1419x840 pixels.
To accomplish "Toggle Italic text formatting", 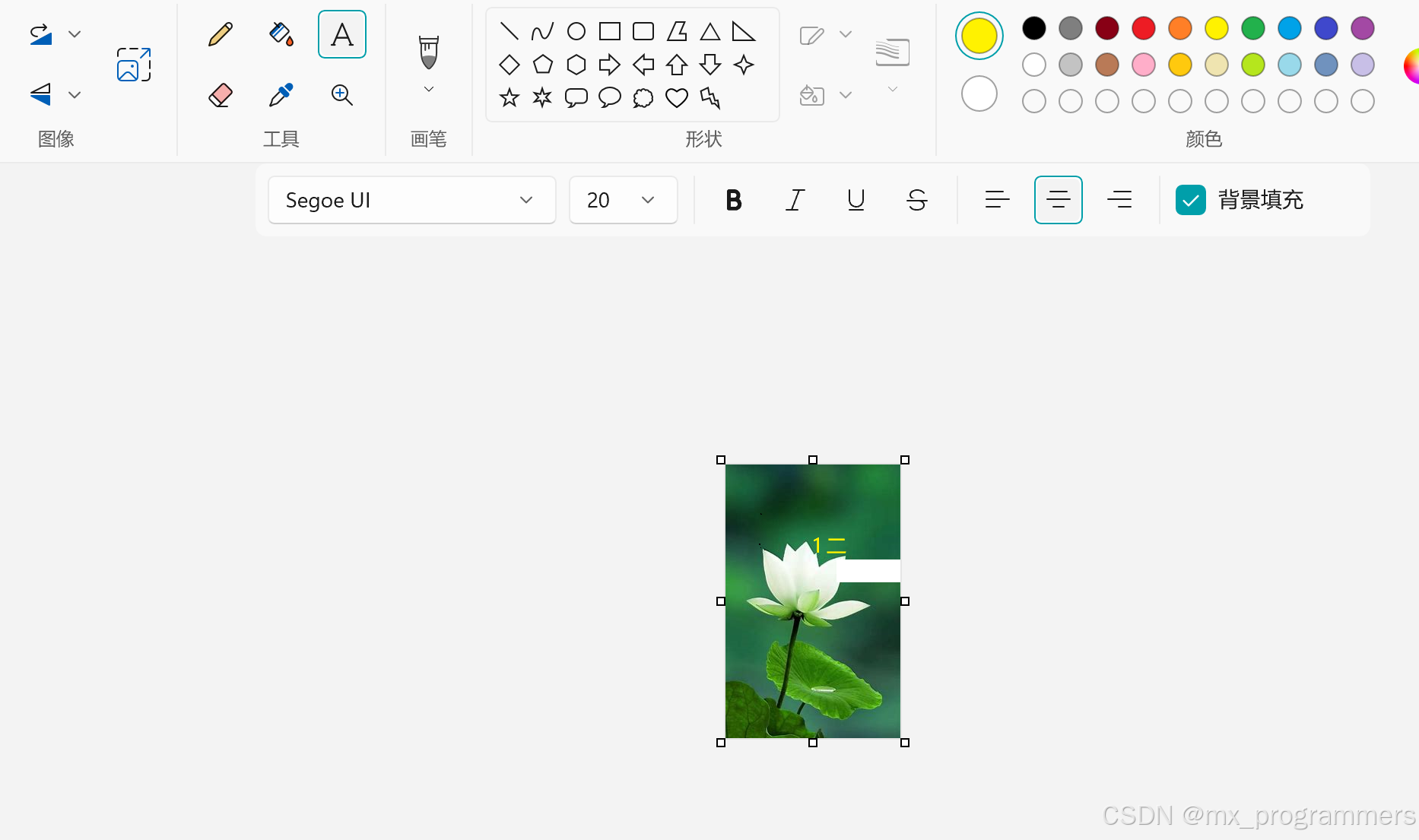I will tap(795, 200).
